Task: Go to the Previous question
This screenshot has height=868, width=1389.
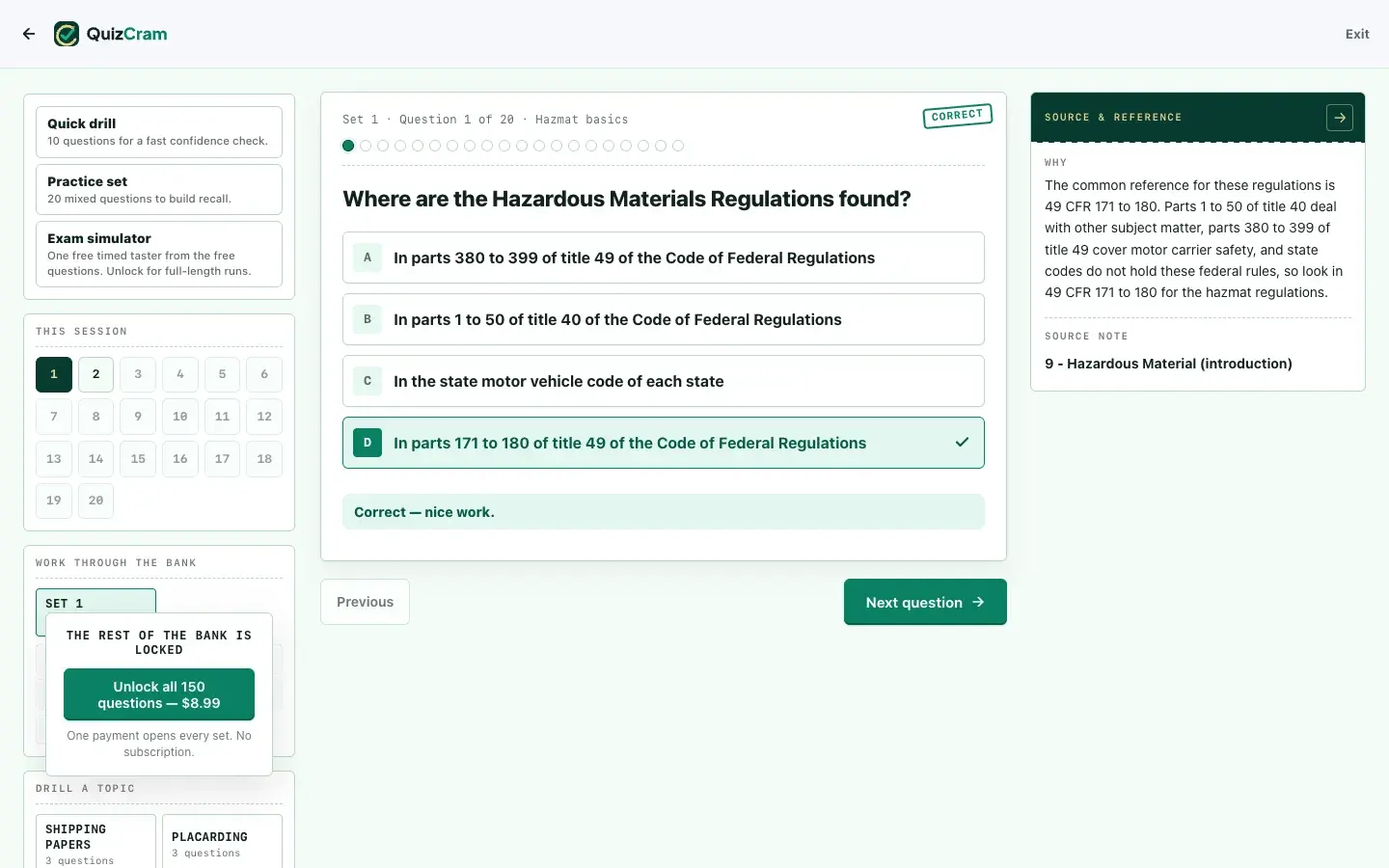Action: click(365, 602)
